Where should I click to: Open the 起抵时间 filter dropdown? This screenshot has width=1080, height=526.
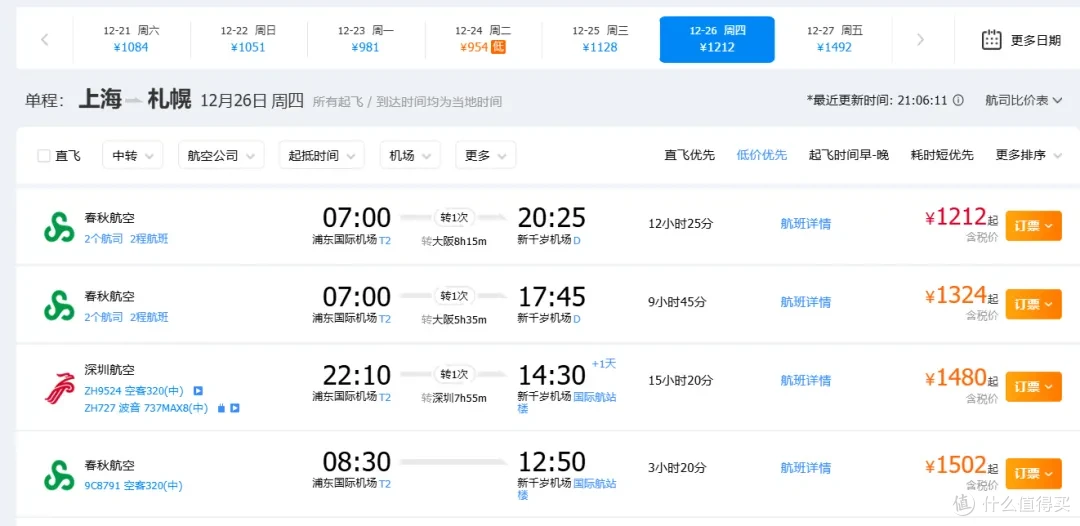pos(322,155)
